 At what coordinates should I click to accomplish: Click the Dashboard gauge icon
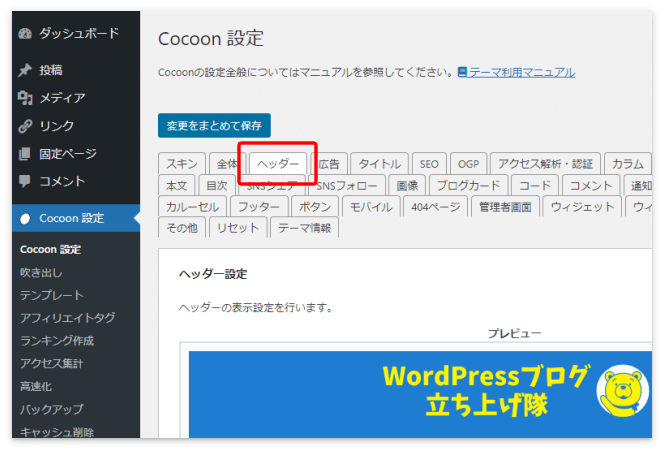(25, 33)
